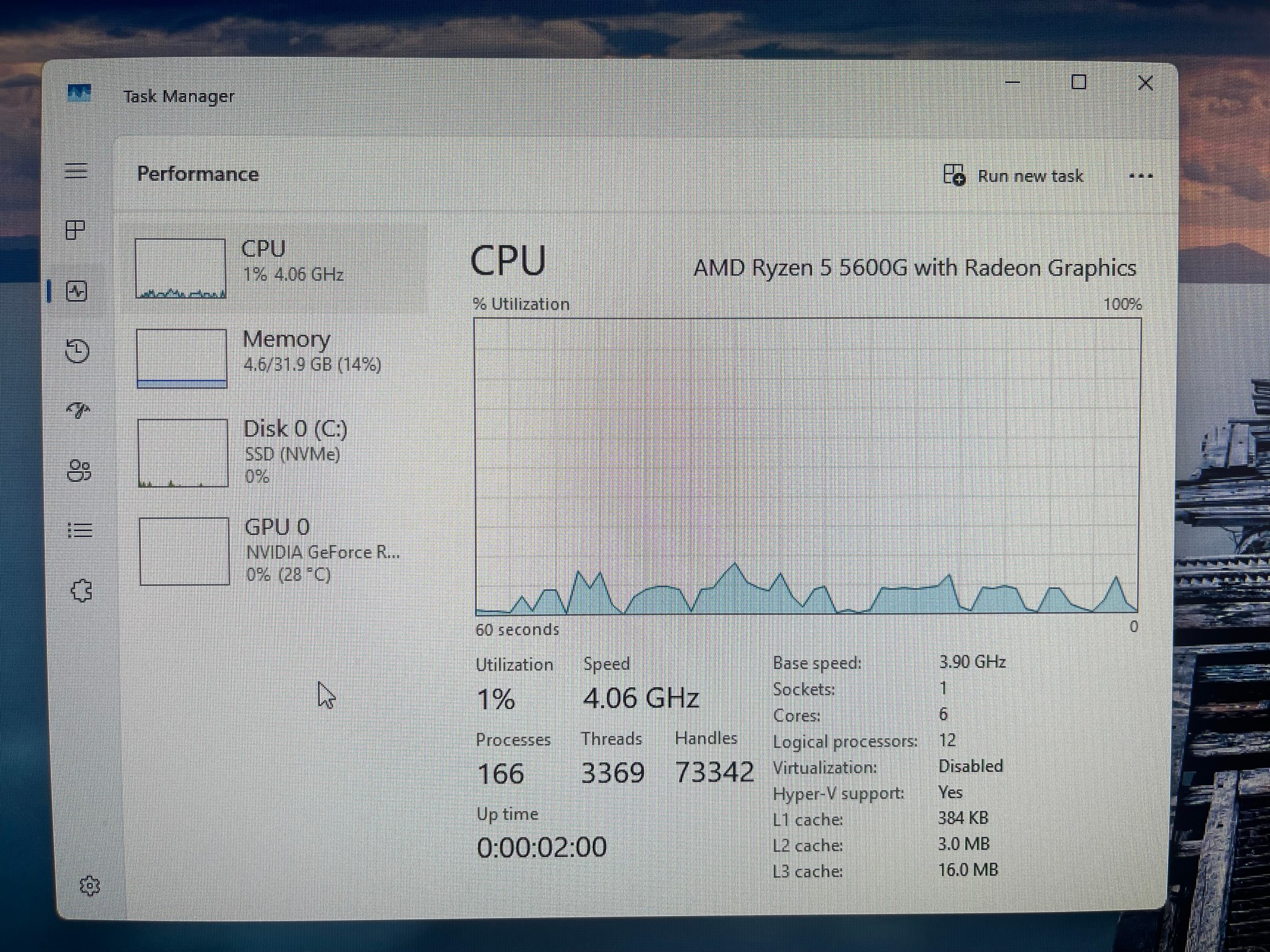
Task: Click the Hyper-V support Yes value
Action: coord(950,792)
